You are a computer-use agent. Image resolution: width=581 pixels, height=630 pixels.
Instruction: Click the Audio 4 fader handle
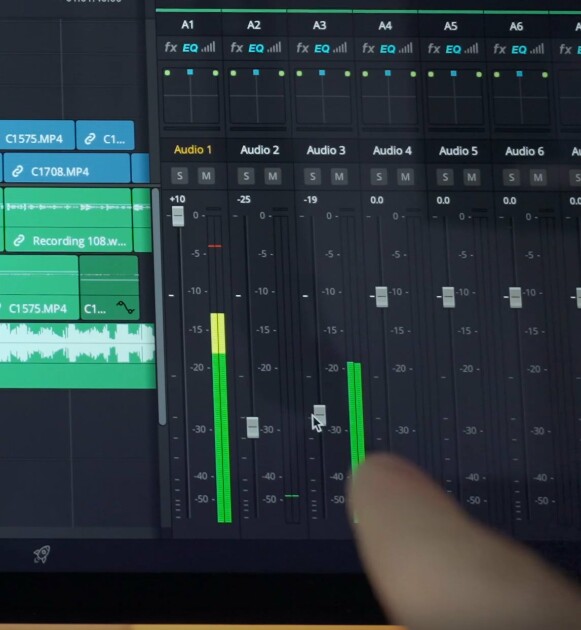click(382, 297)
